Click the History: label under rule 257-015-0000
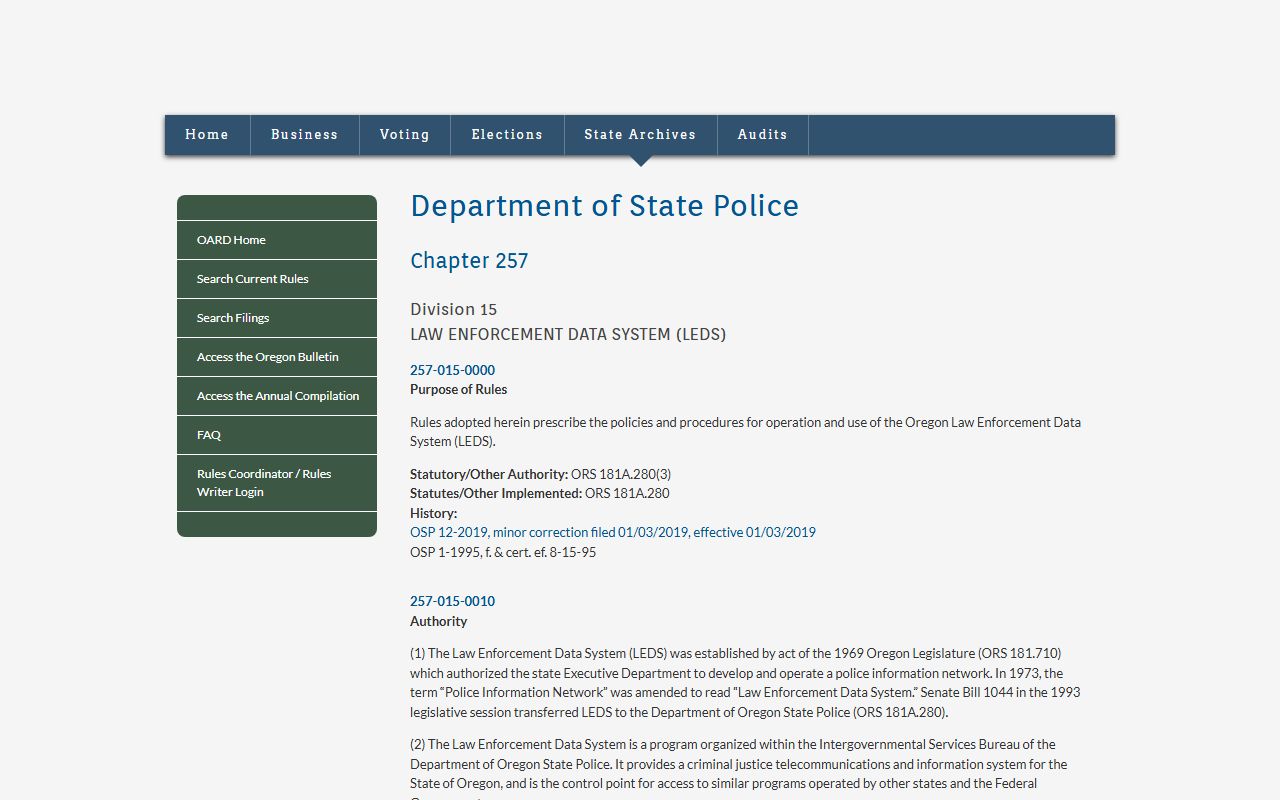The width and height of the screenshot is (1280, 800). point(433,513)
